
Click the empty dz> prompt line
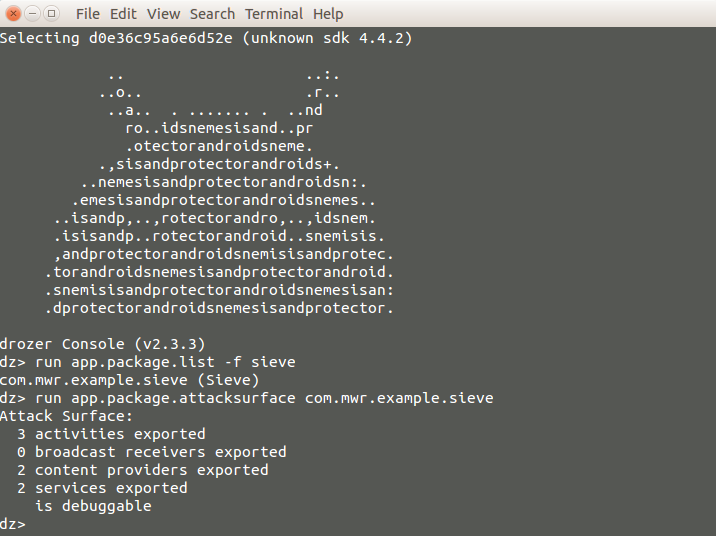[13, 524]
